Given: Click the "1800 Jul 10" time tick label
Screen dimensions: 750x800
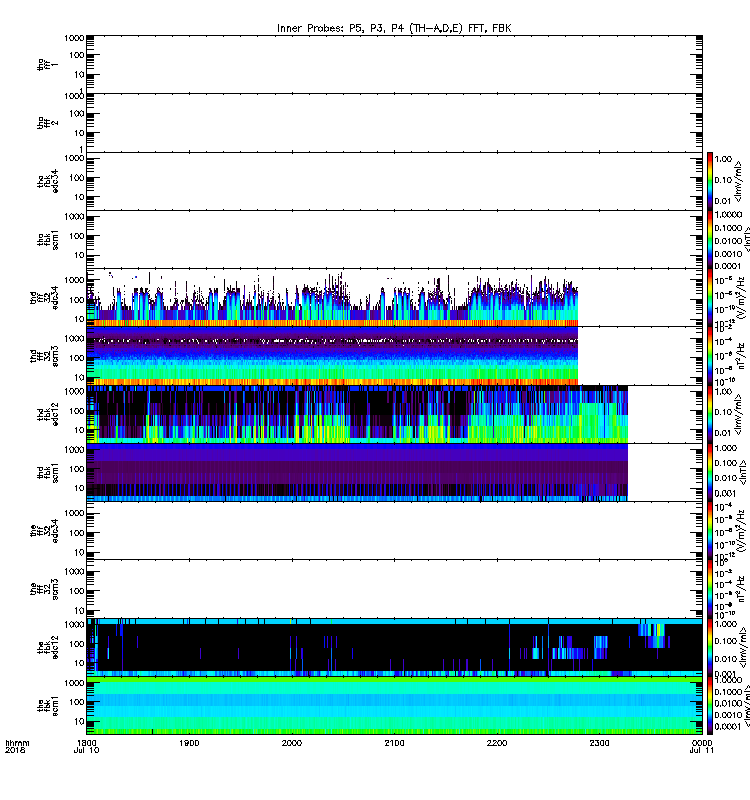Looking at the screenshot, I should pos(87,746).
